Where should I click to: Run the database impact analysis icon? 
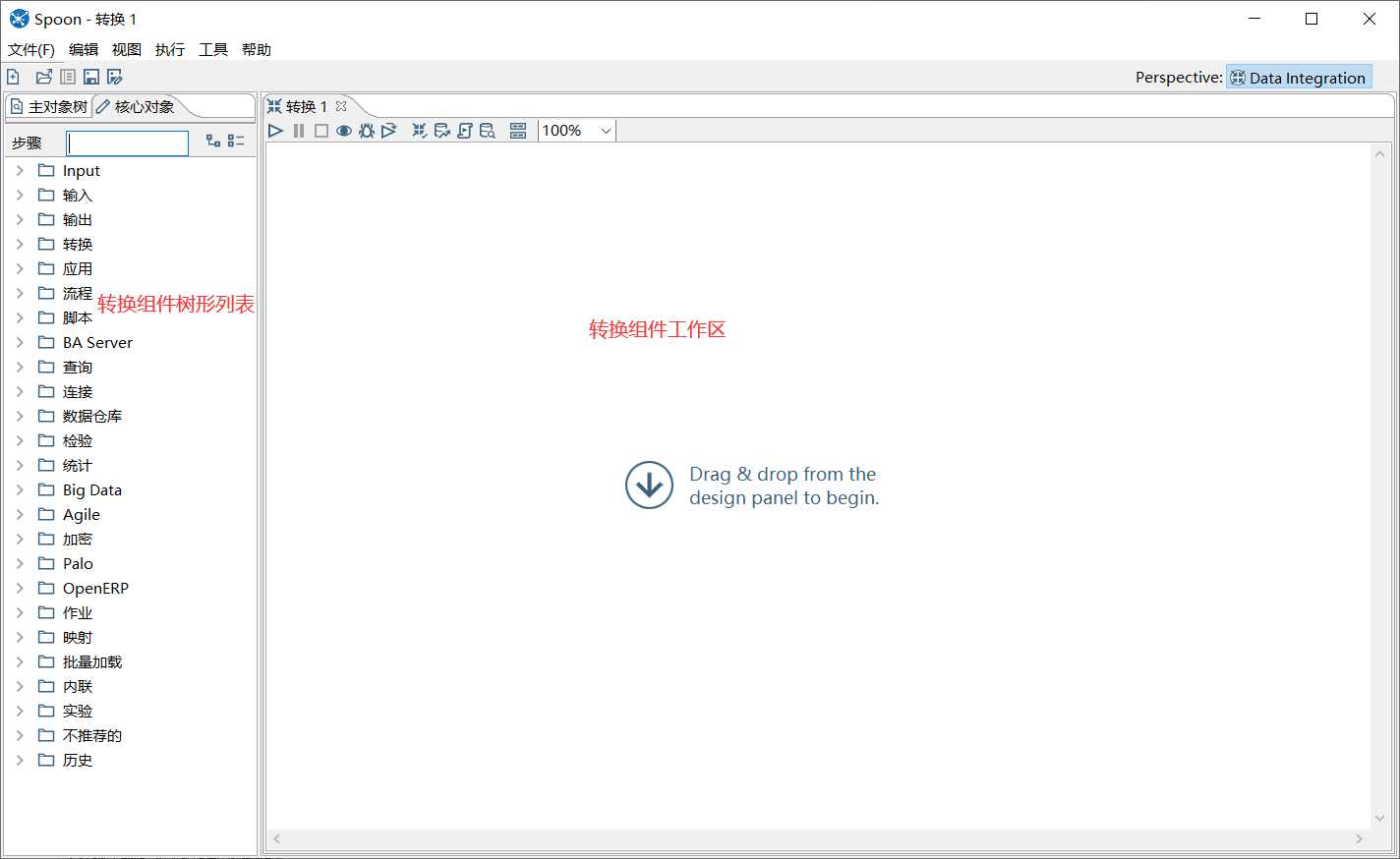(x=442, y=131)
